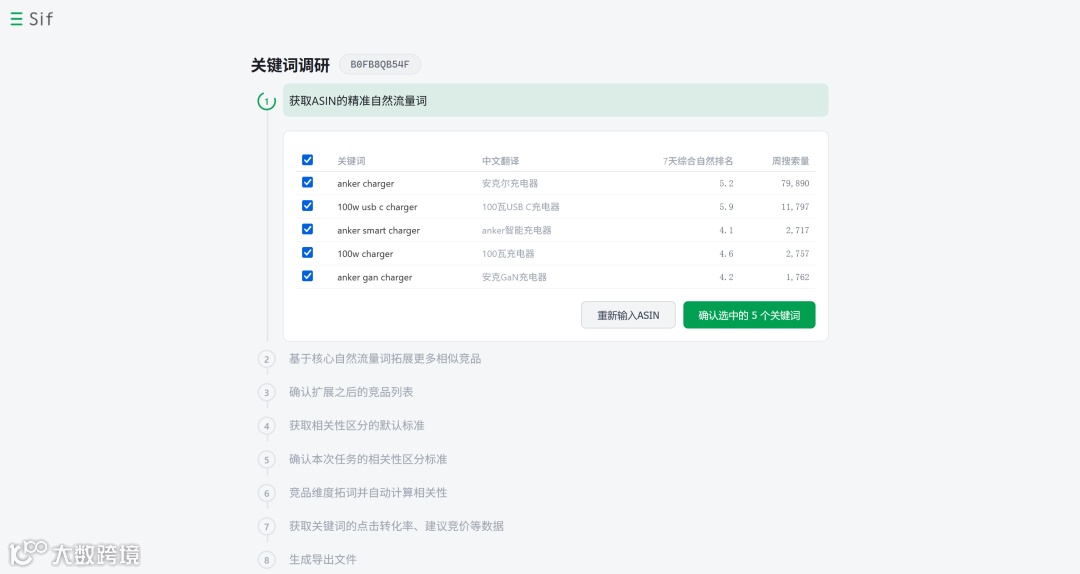Click the 中文翻译 column header
The image size is (1080, 574).
tap(501, 161)
